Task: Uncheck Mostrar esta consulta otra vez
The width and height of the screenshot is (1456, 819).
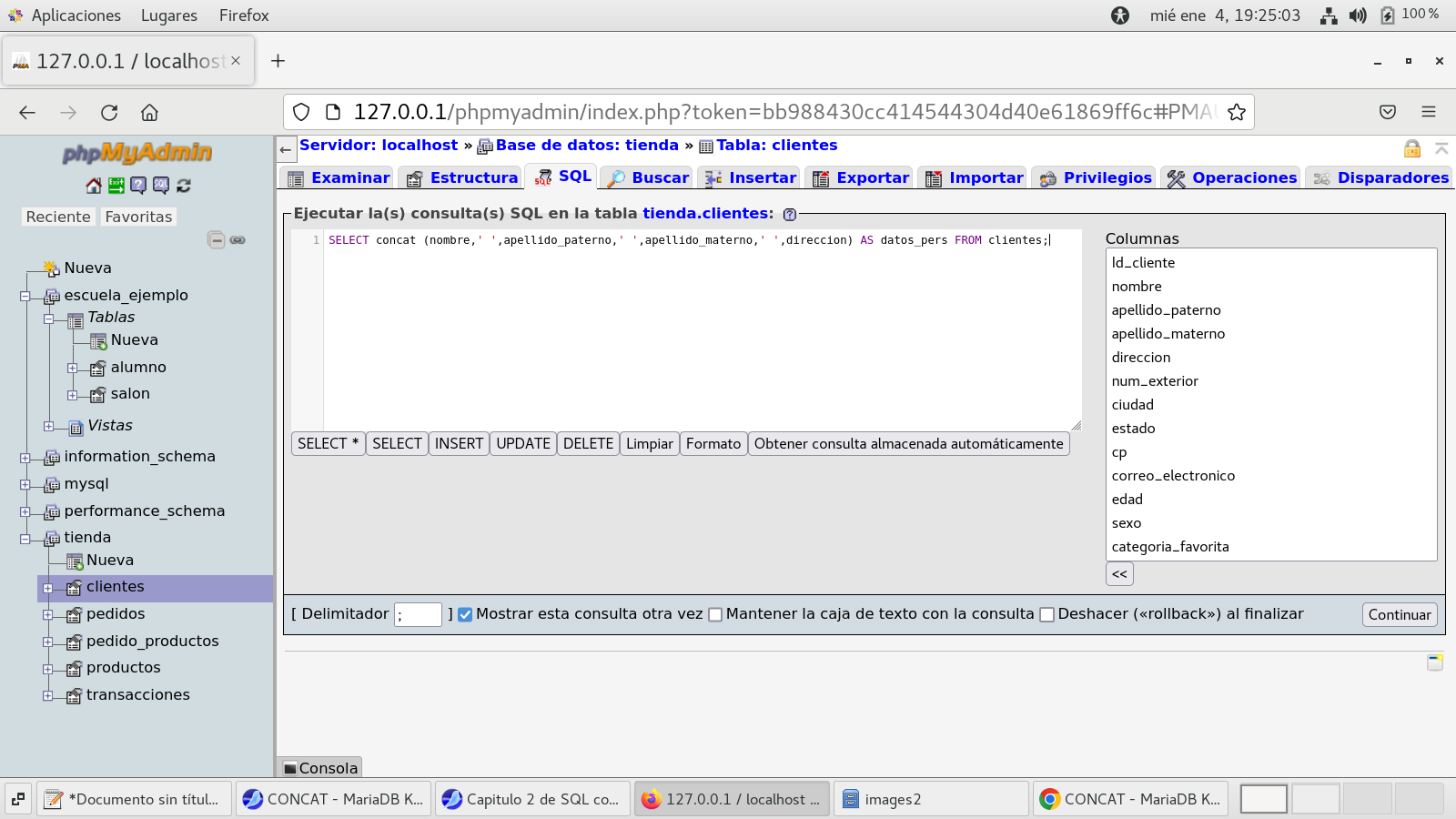Action: 465,614
